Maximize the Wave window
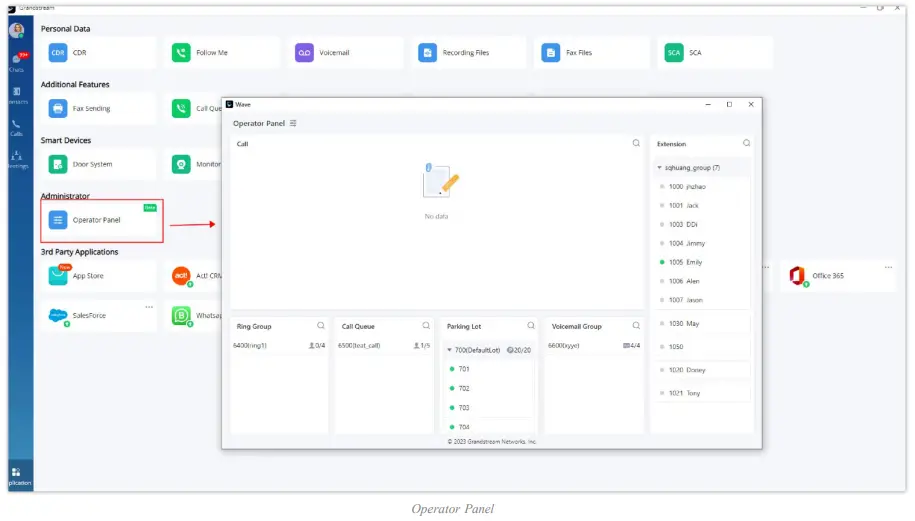915x521 pixels. coord(729,104)
